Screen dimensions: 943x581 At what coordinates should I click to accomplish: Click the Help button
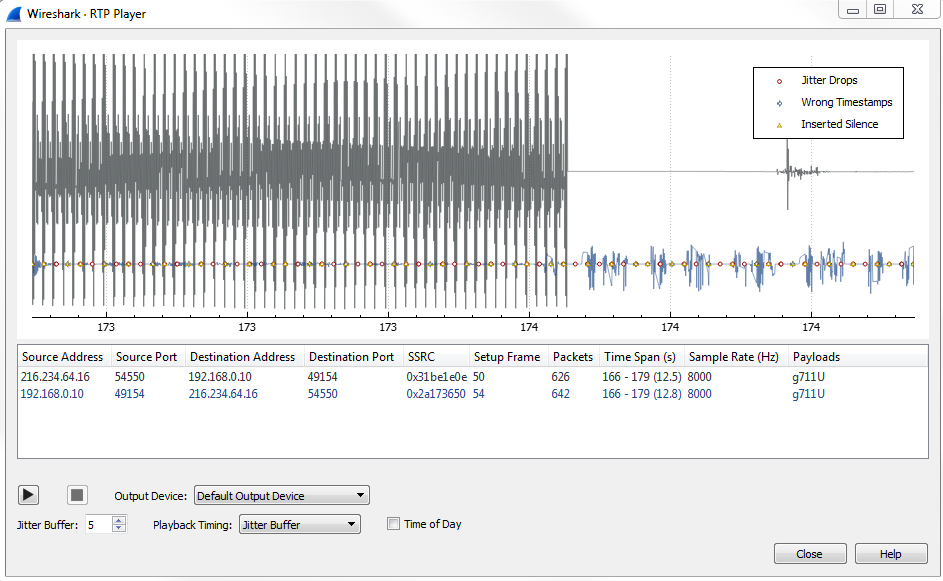pyautogui.click(x=890, y=554)
